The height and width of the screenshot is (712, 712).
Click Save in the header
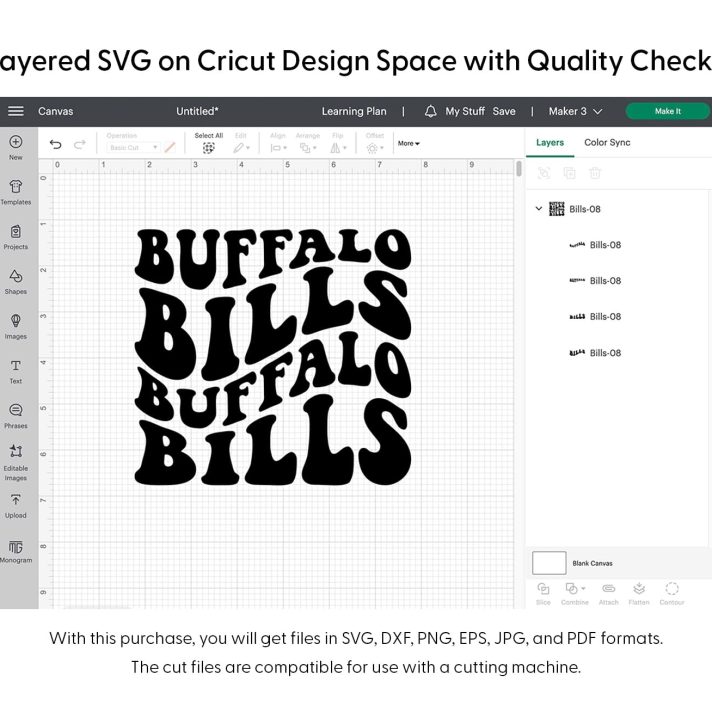(504, 111)
